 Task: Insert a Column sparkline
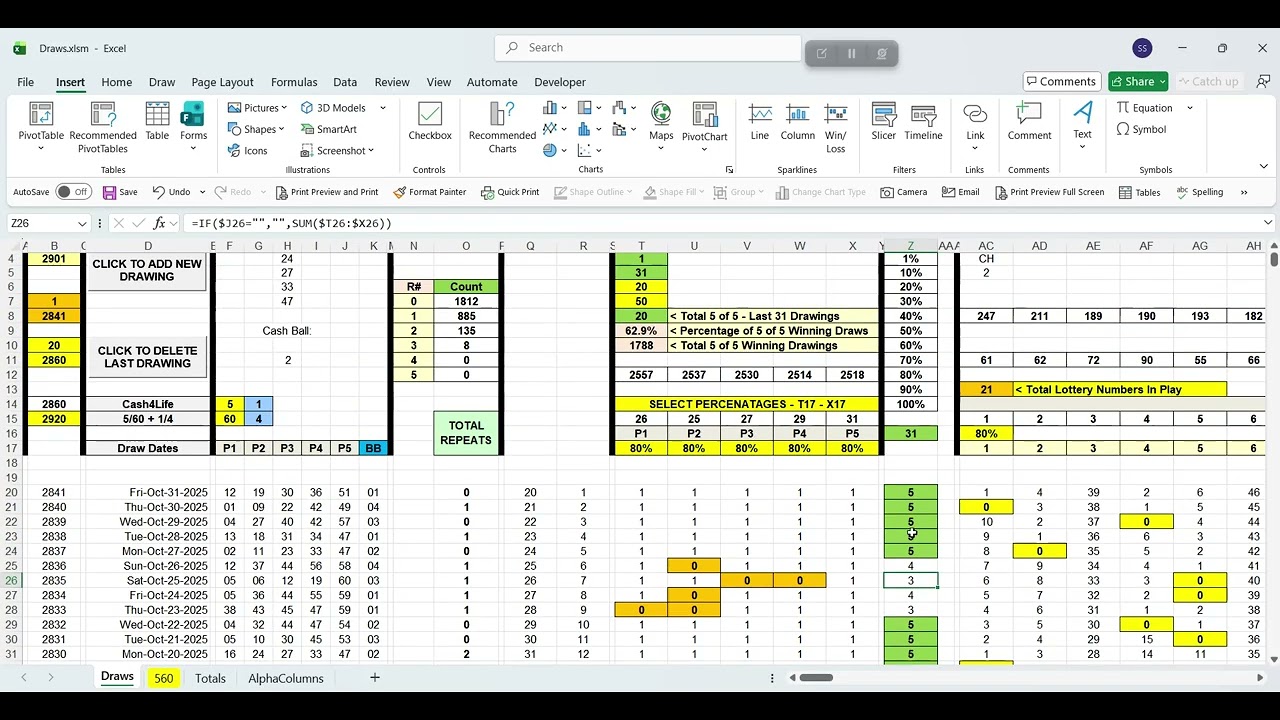(798, 122)
